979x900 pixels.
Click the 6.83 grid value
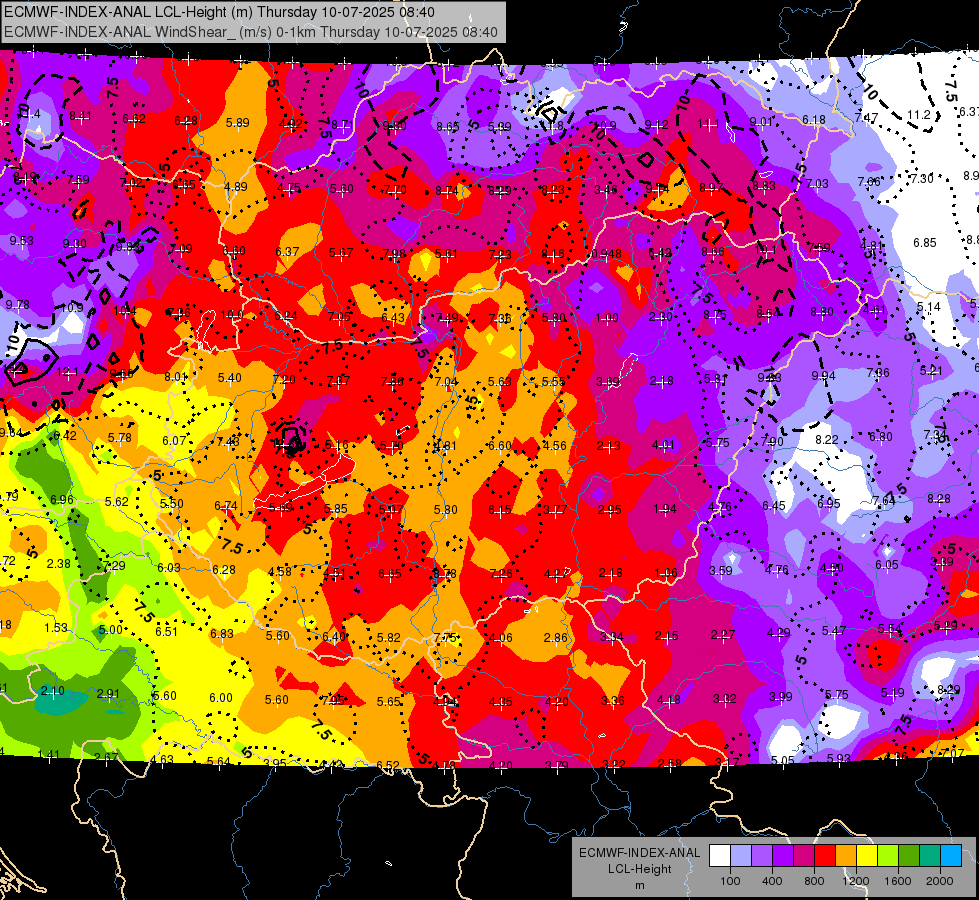click(222, 633)
